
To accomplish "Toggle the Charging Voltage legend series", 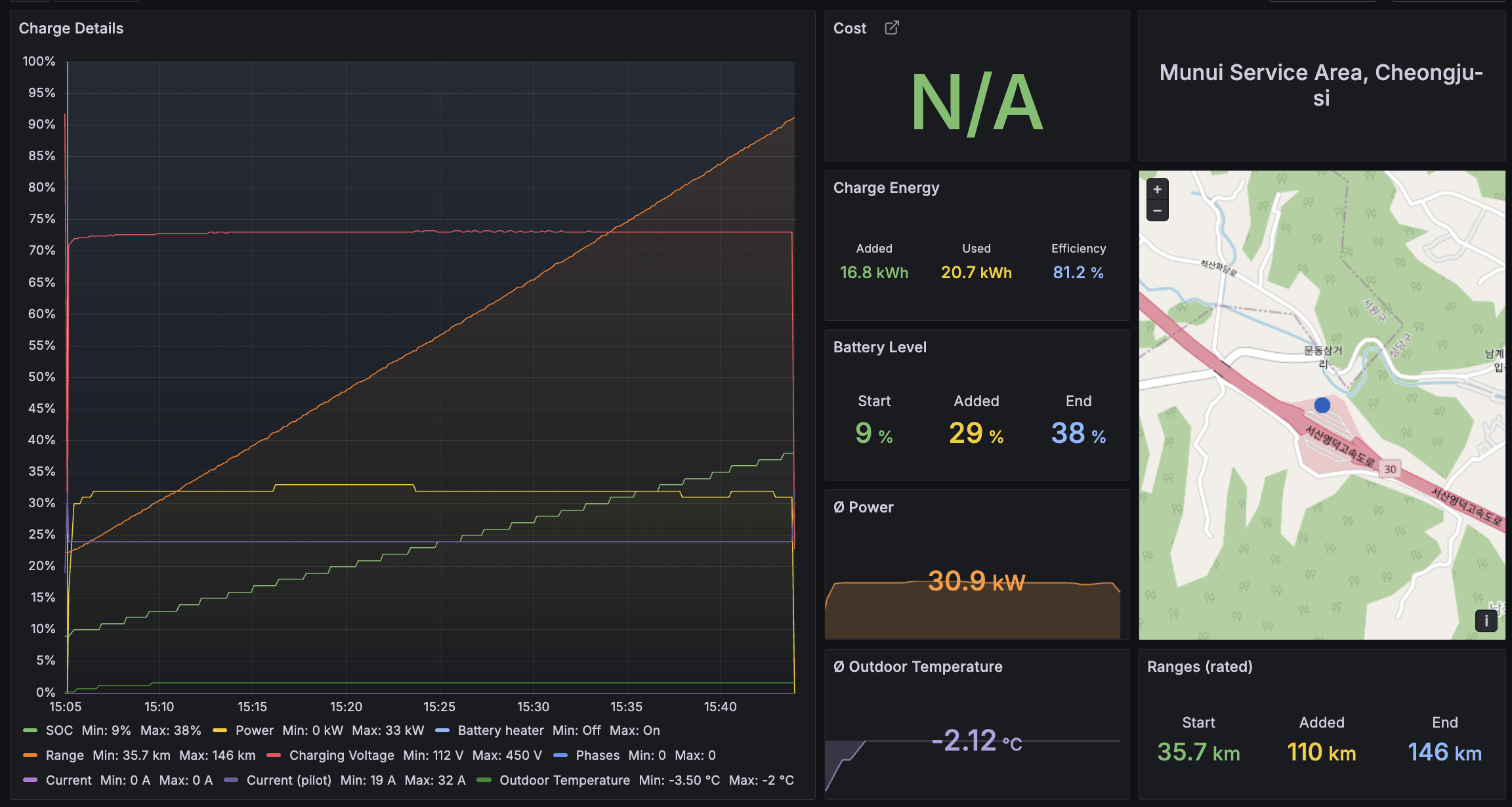I will 341,755.
